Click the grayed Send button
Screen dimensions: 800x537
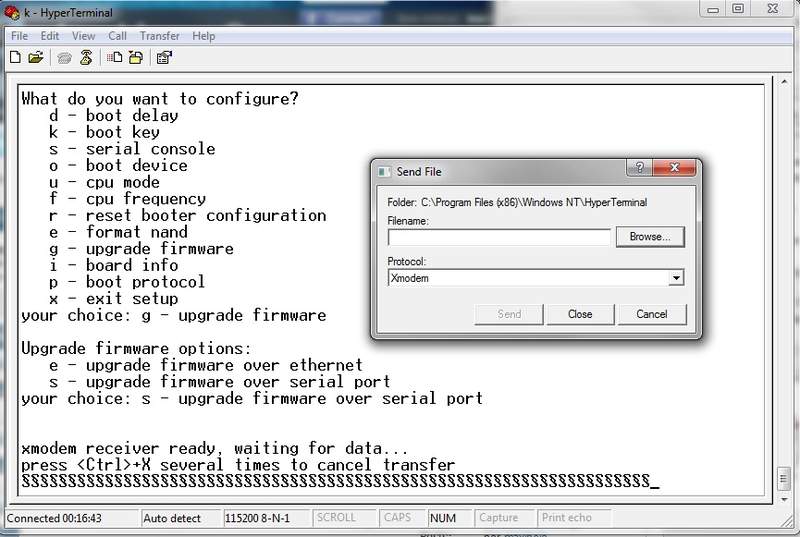[x=509, y=314]
